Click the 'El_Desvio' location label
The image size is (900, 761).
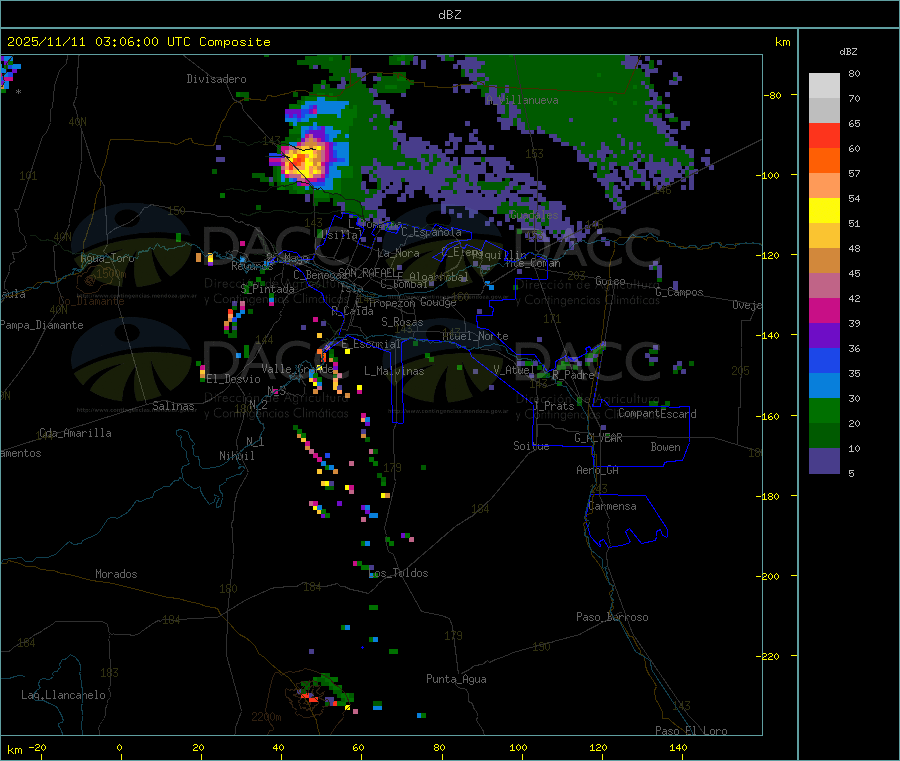[233, 379]
